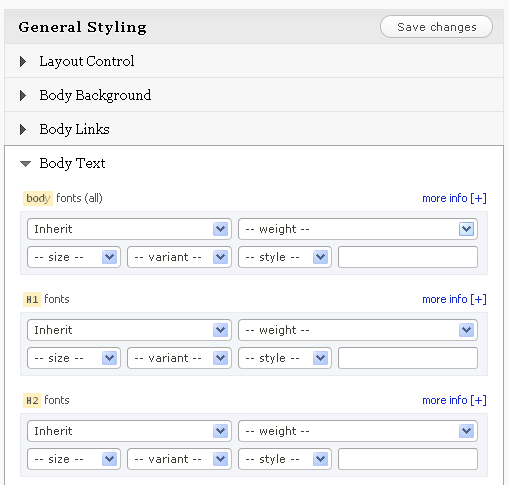This screenshot has width=509, height=485.
Task: Open body fonts Inherit family dropdown
Action: pyautogui.click(x=129, y=229)
